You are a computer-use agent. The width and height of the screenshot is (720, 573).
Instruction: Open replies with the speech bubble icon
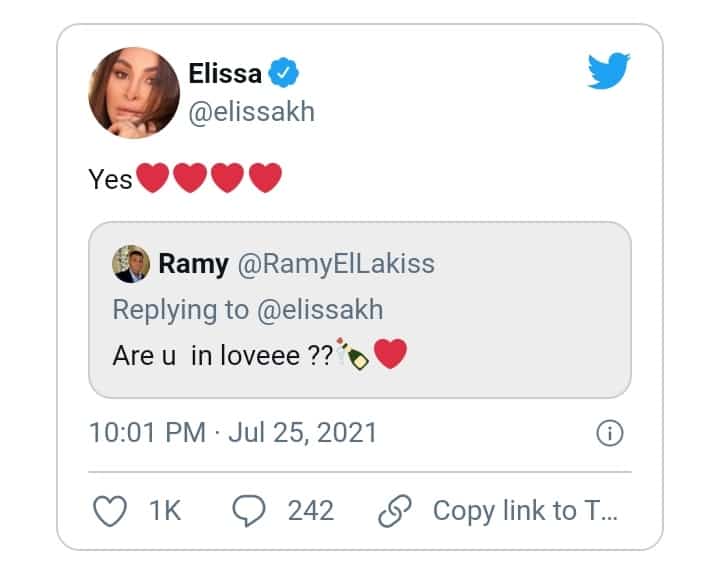coord(249,510)
